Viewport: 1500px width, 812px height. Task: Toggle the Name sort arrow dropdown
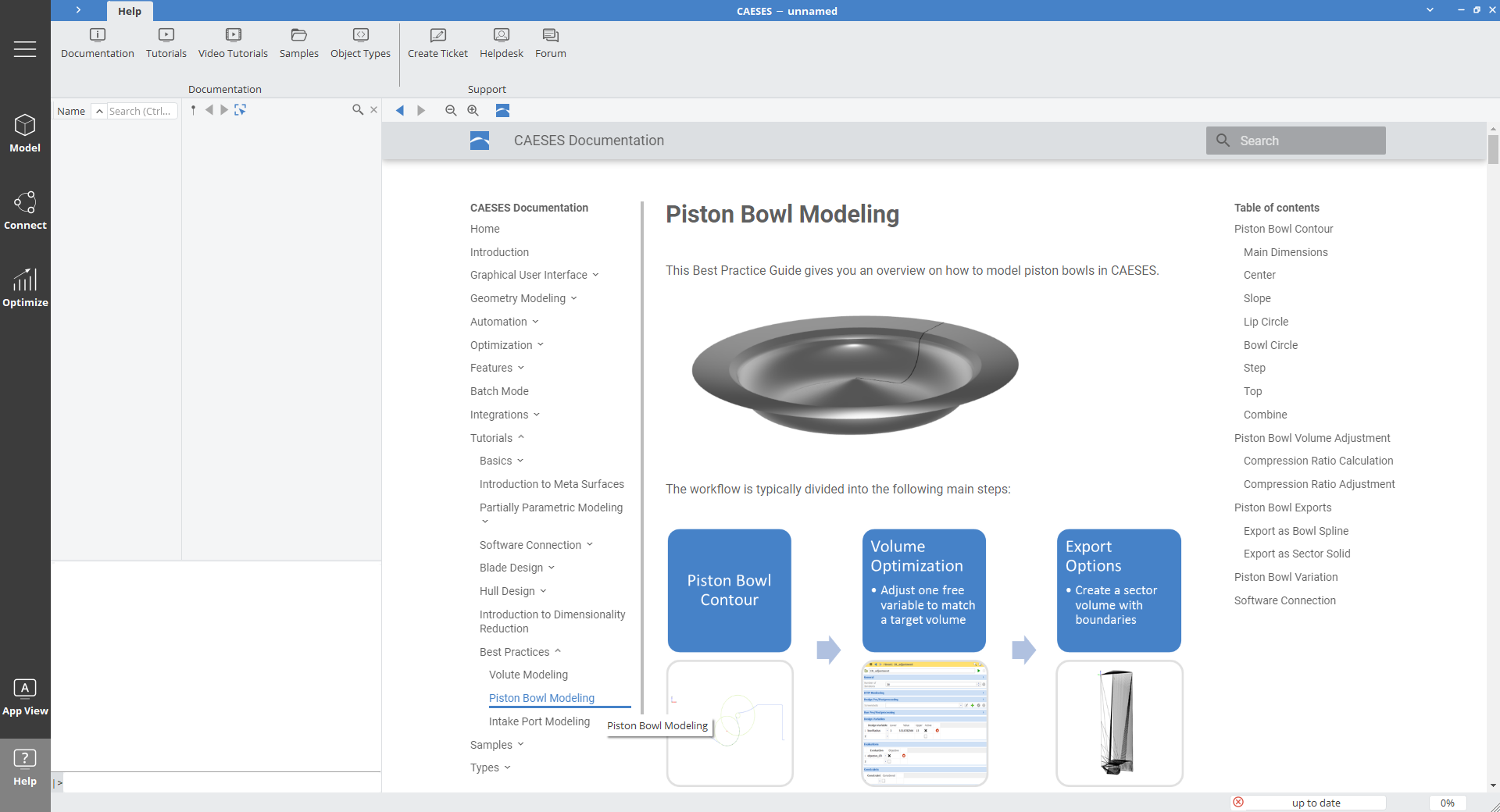click(x=99, y=111)
